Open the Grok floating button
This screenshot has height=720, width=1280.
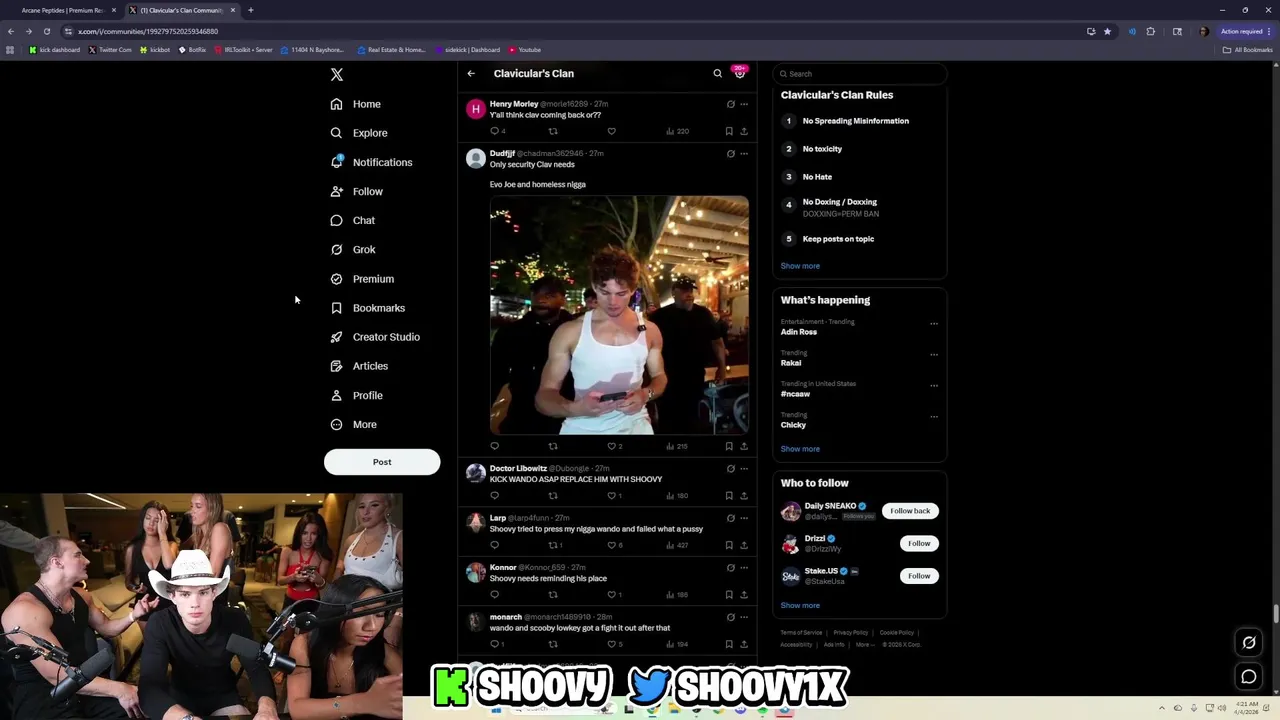coord(1249,643)
